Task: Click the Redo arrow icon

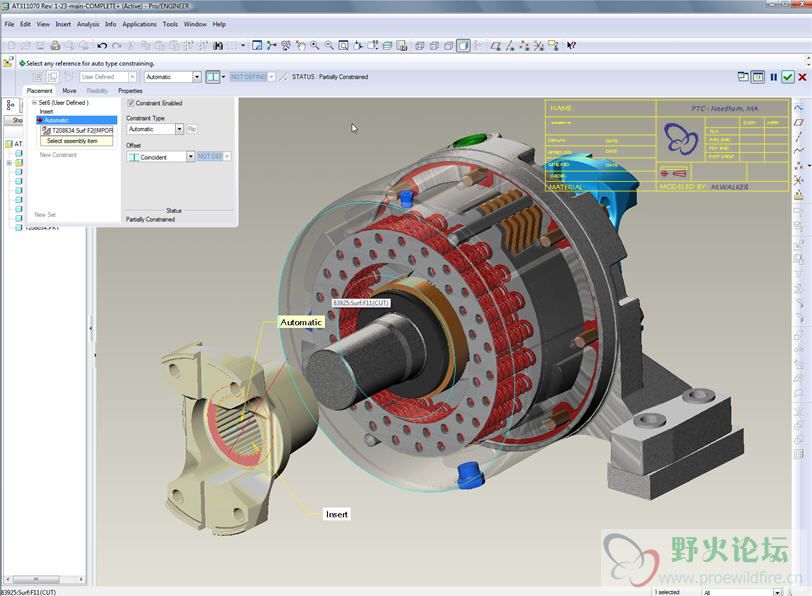Action: 117,46
